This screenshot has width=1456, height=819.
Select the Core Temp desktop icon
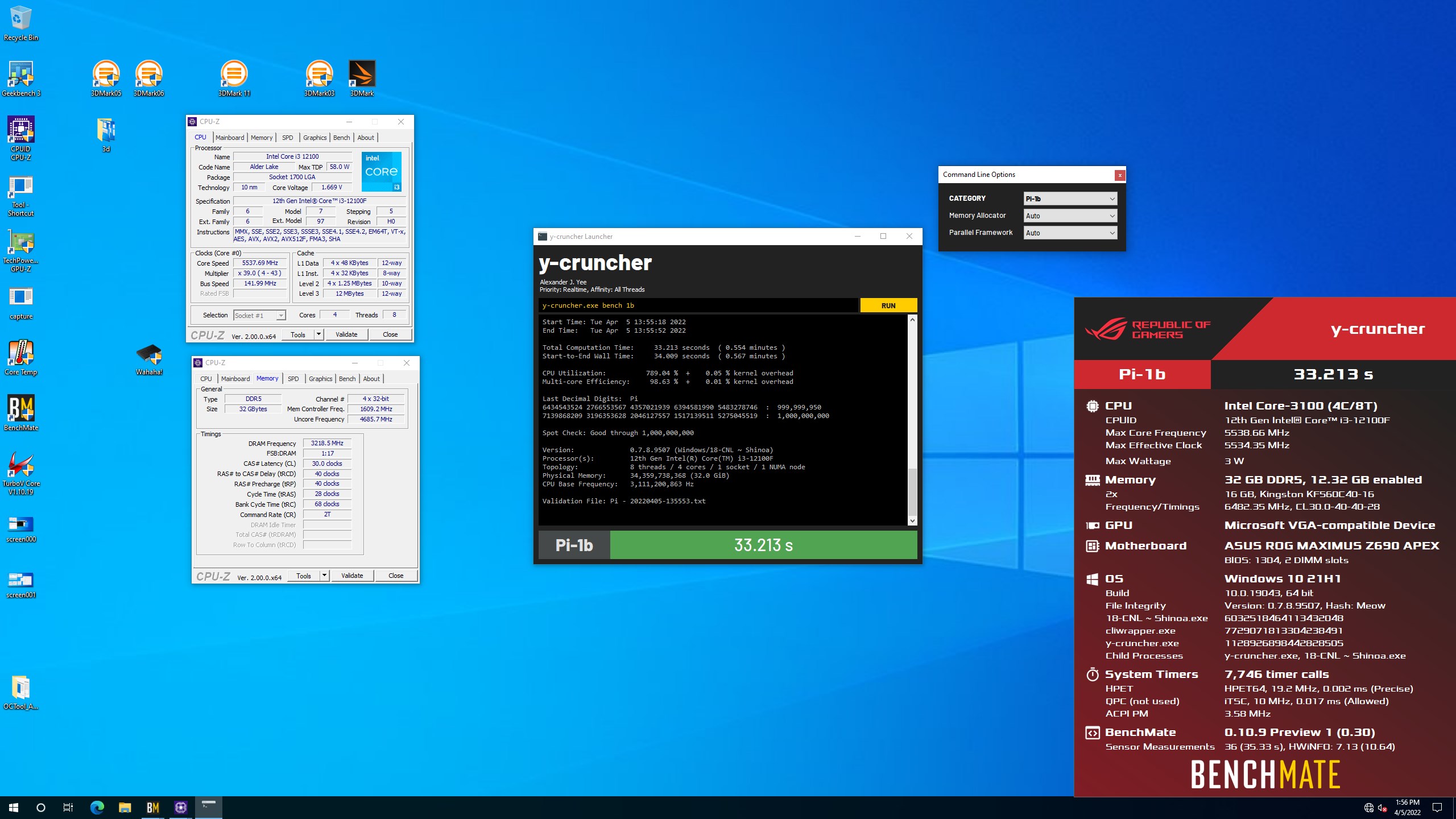pyautogui.click(x=20, y=358)
